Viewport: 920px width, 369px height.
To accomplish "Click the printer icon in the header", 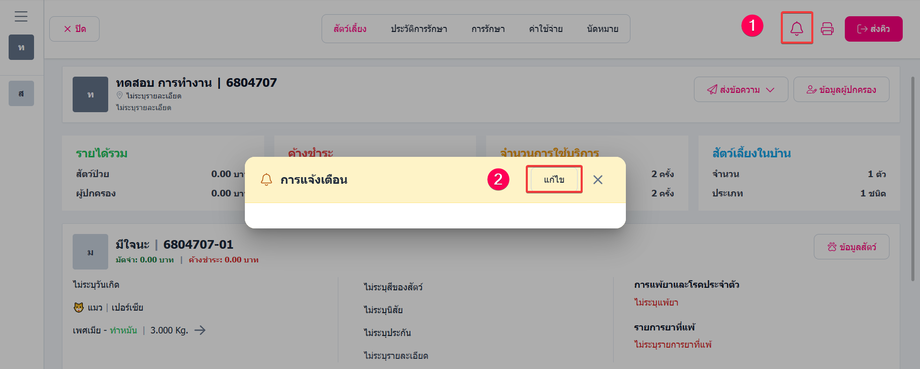I will coord(827,29).
